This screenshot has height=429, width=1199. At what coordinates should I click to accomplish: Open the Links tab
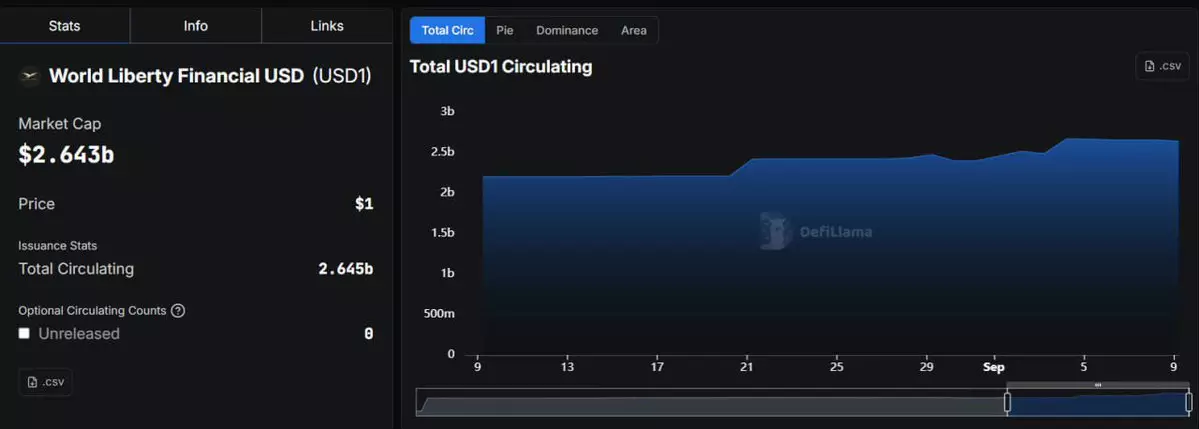point(327,26)
